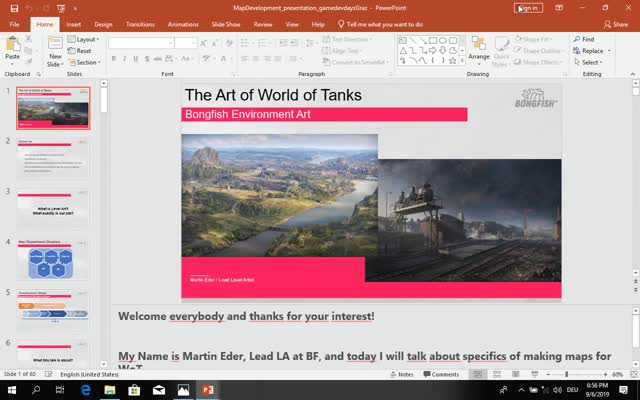Click zoom out minus button
The height and width of the screenshot is (400, 640).
pyautogui.click(x=548, y=374)
